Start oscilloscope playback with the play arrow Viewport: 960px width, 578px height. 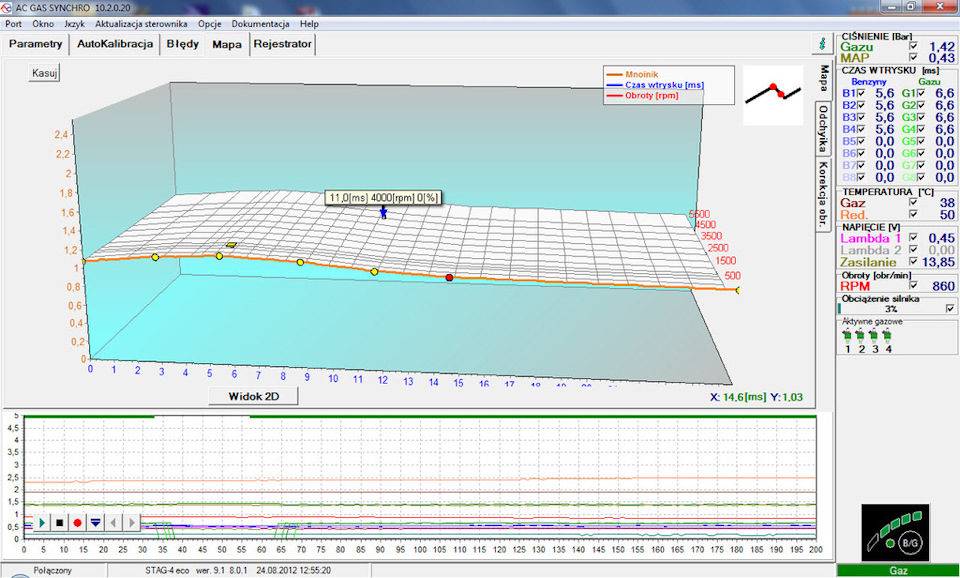42,523
